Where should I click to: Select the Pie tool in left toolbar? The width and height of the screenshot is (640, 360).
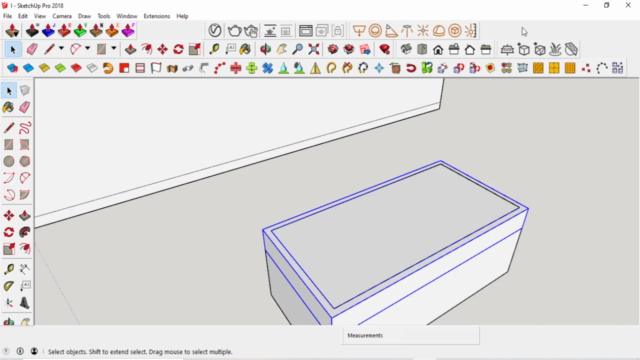tap(25, 195)
